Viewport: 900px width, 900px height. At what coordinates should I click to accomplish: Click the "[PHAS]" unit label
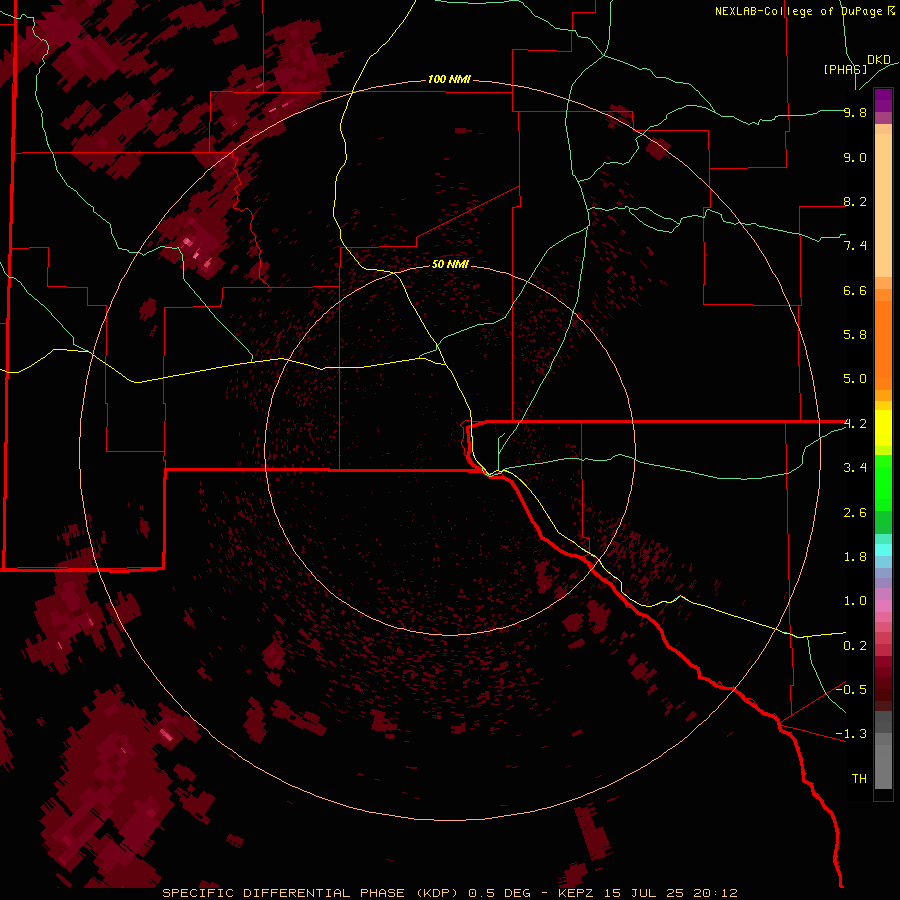[x=845, y=69]
